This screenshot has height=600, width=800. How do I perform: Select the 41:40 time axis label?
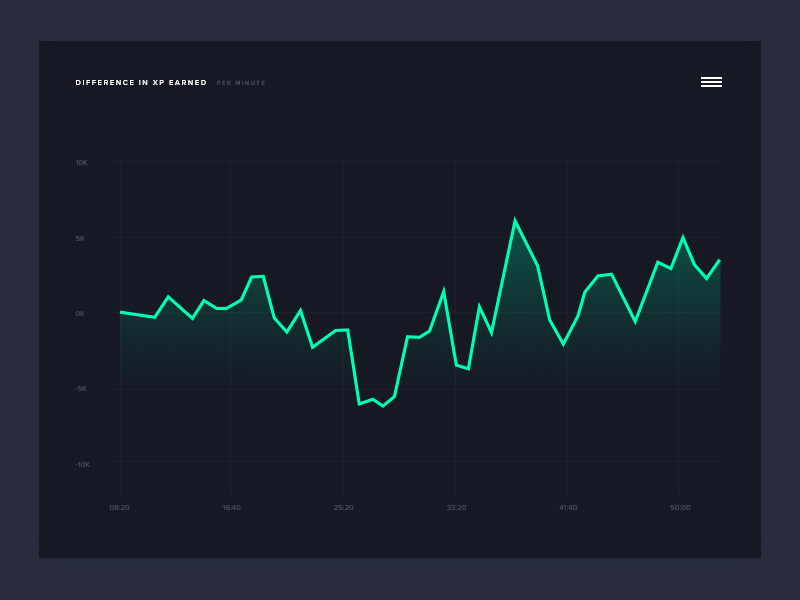pos(568,508)
